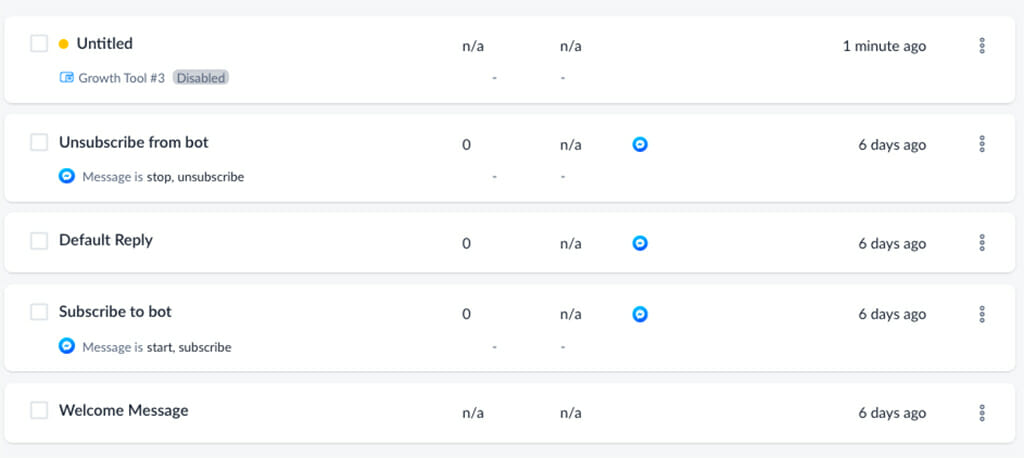The image size is (1024, 458).
Task: Open three-dot menu for Subscribe to bot
Action: click(x=982, y=314)
